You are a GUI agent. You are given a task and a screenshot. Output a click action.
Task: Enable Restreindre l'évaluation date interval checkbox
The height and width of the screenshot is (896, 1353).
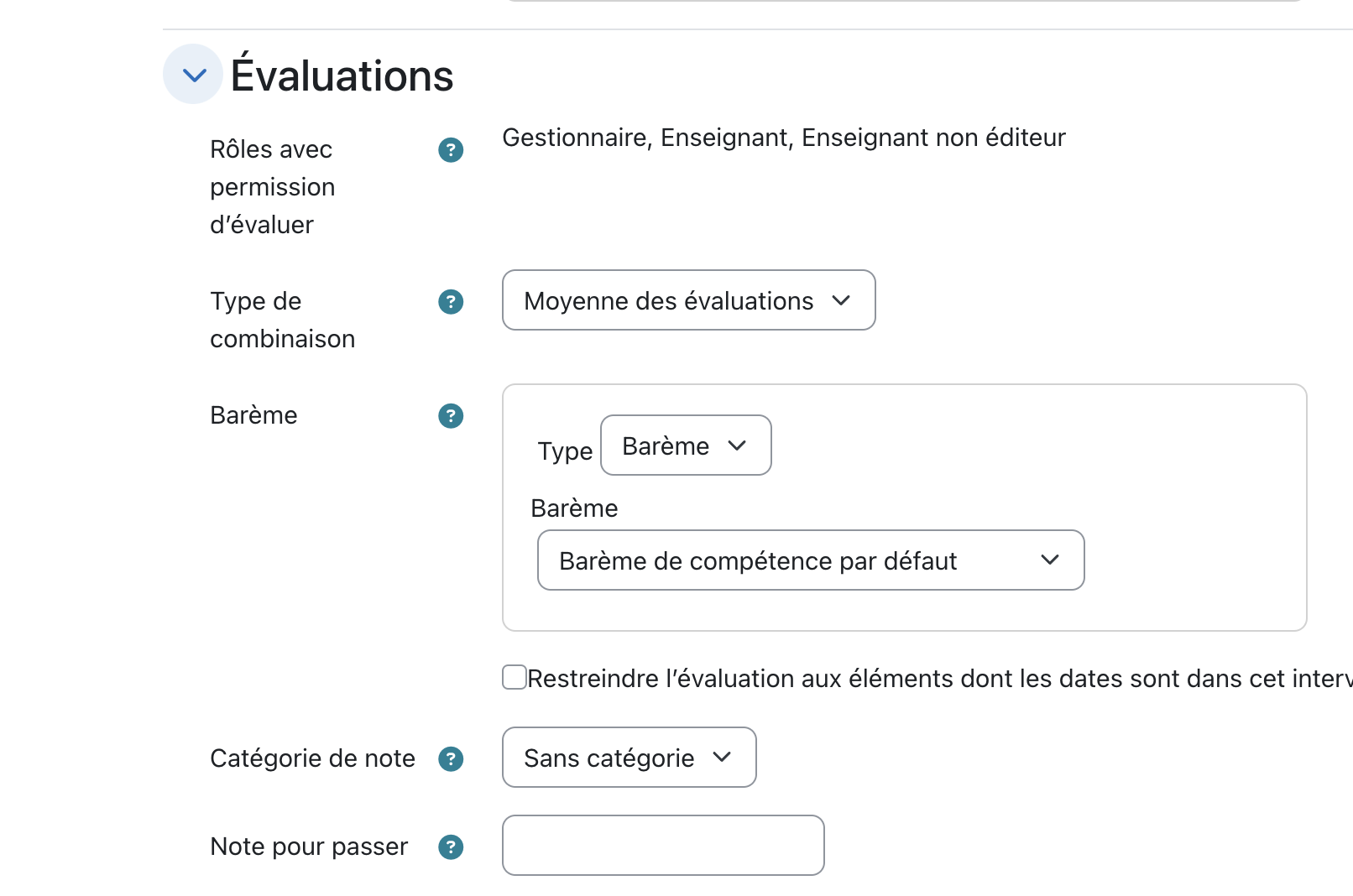click(514, 677)
